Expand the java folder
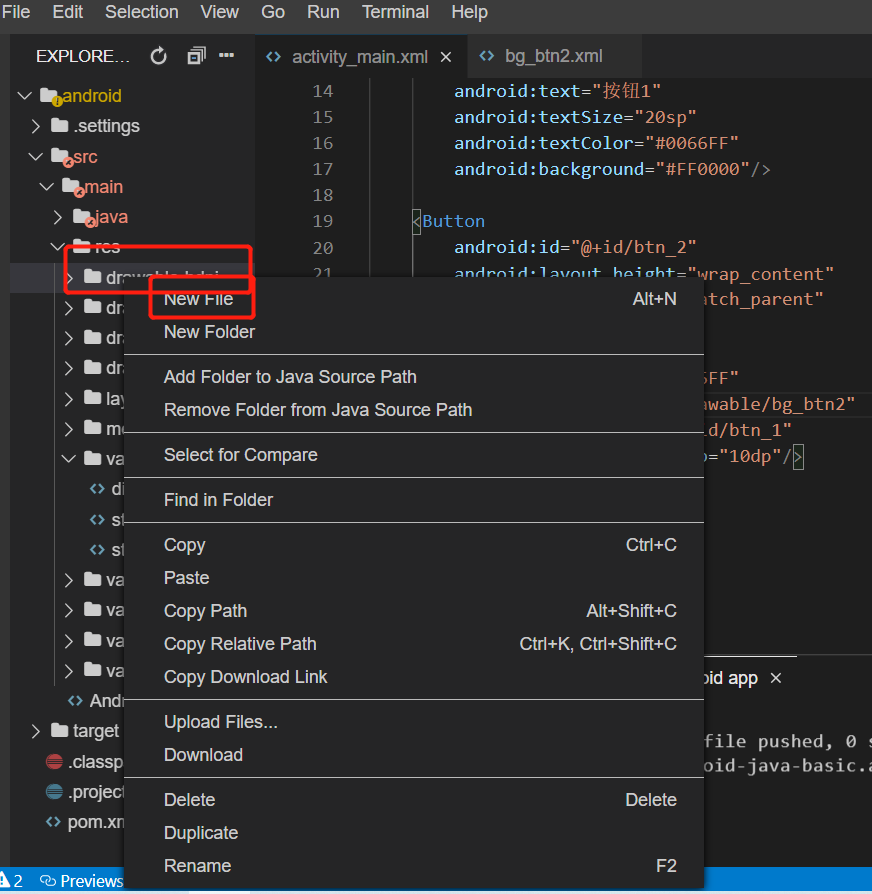Image resolution: width=872 pixels, height=894 pixels. pyautogui.click(x=58, y=217)
